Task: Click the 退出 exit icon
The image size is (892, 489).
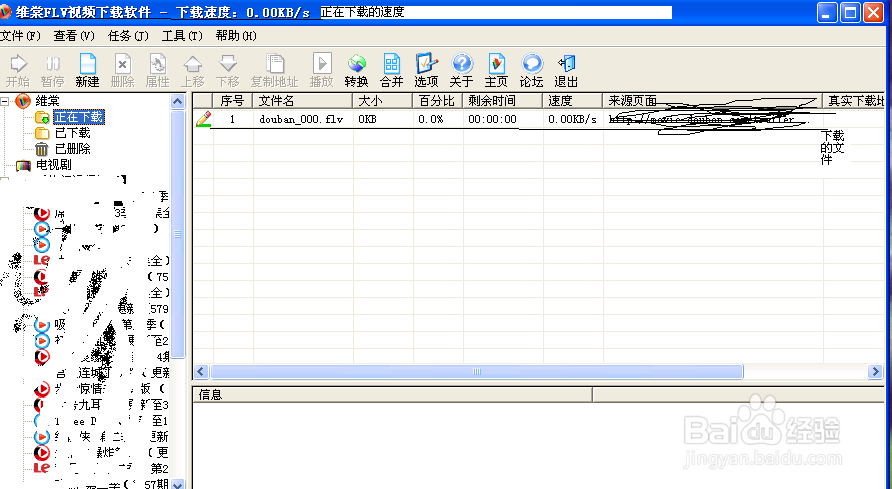Action: [x=566, y=64]
